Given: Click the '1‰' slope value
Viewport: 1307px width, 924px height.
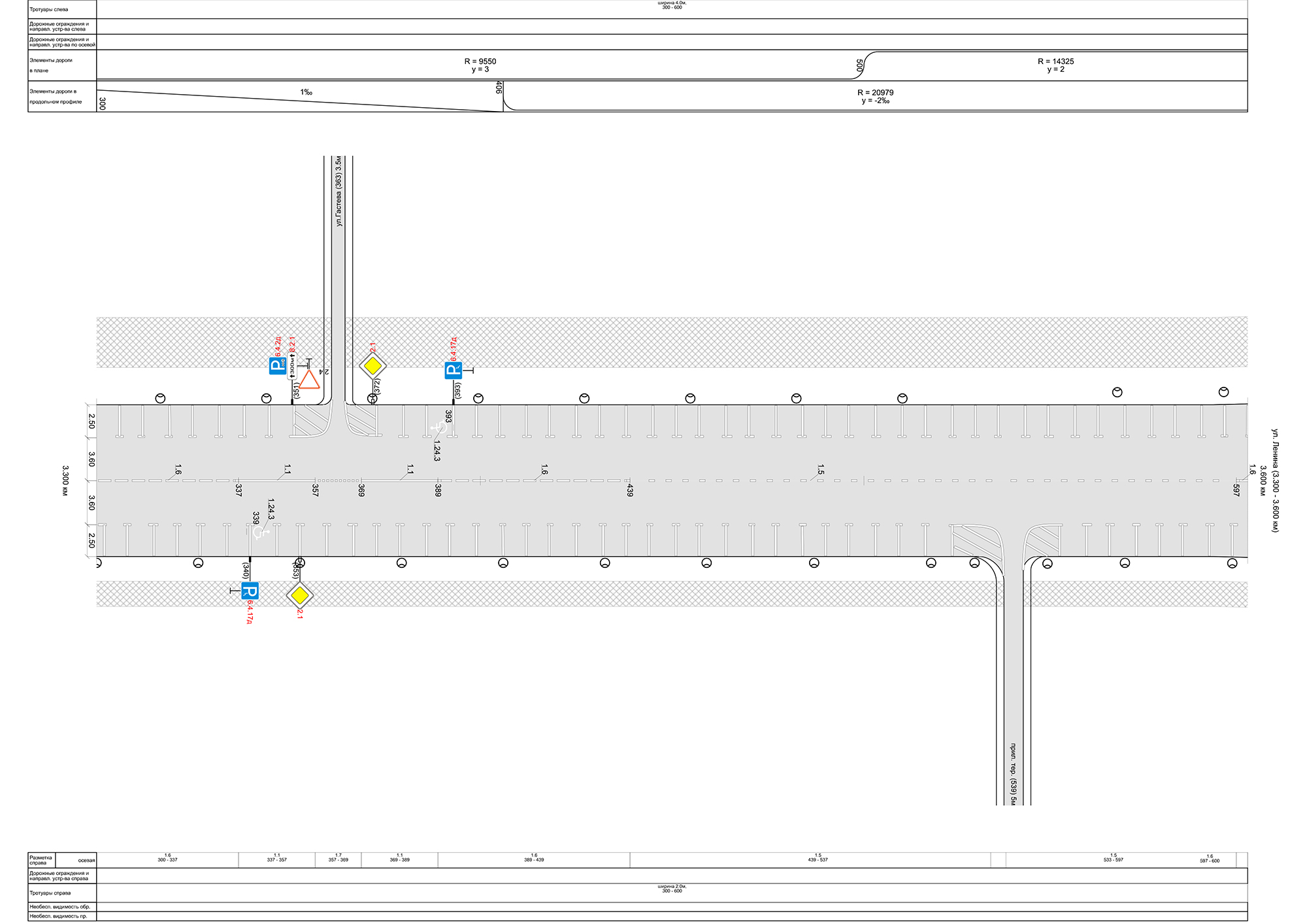Looking at the screenshot, I should (306, 92).
